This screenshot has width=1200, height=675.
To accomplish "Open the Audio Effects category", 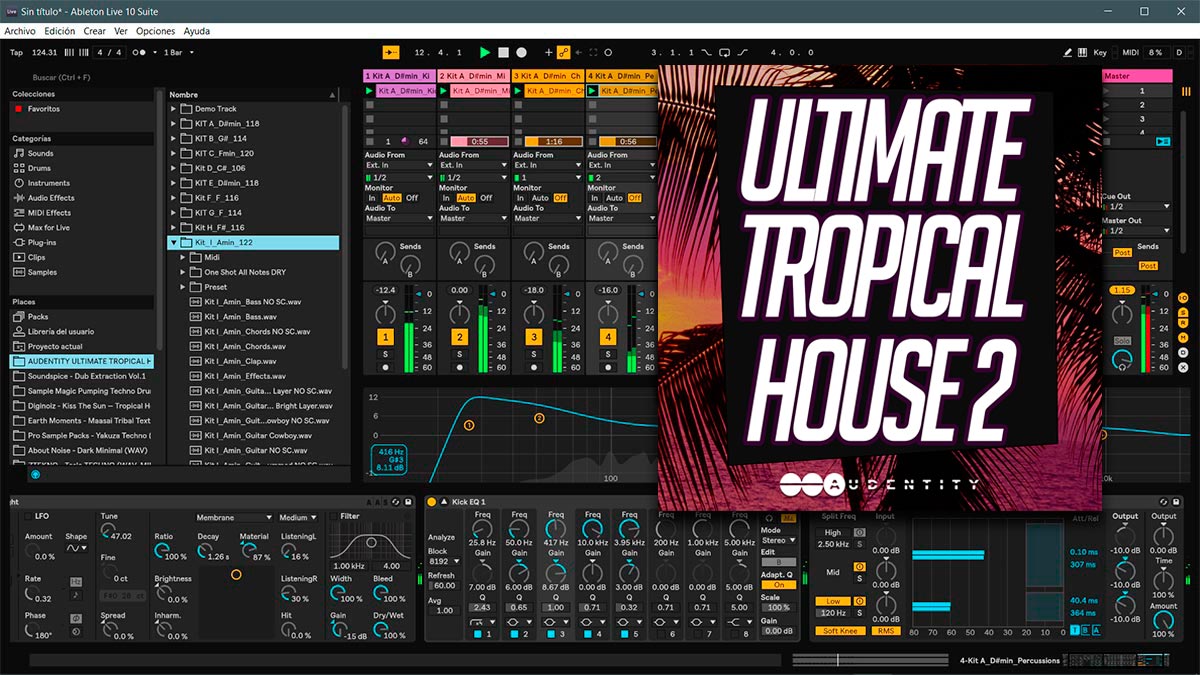I will click(x=44, y=198).
